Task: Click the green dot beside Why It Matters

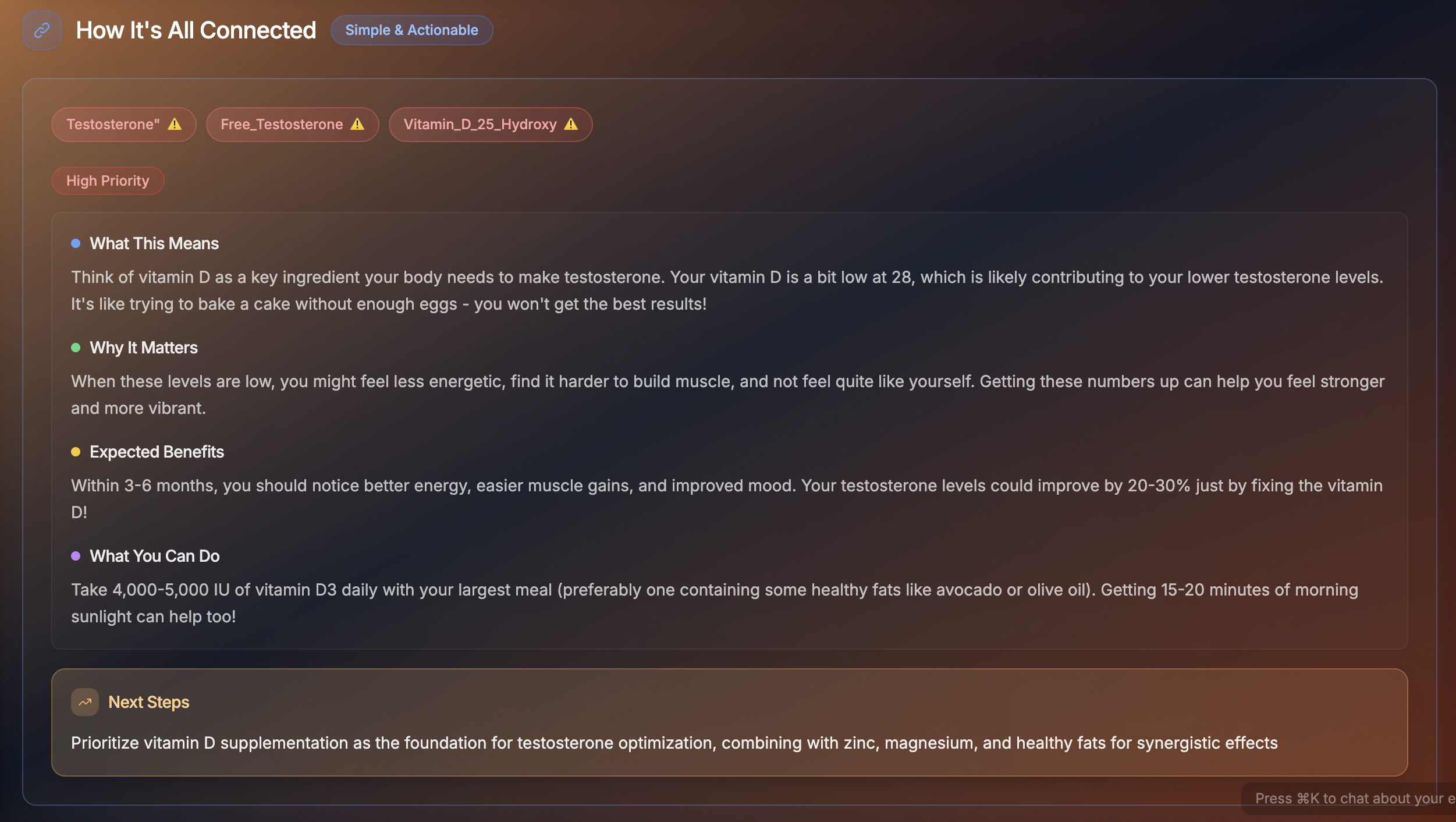Action: (x=76, y=348)
